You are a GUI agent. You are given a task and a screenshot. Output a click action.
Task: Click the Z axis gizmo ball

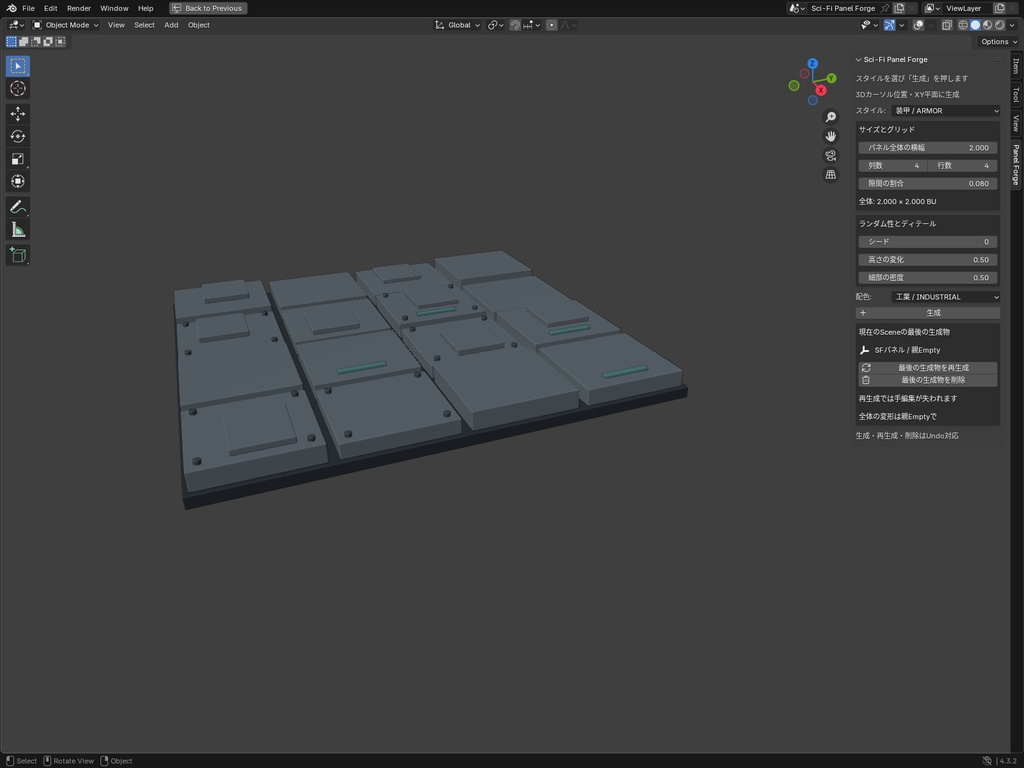click(x=812, y=63)
